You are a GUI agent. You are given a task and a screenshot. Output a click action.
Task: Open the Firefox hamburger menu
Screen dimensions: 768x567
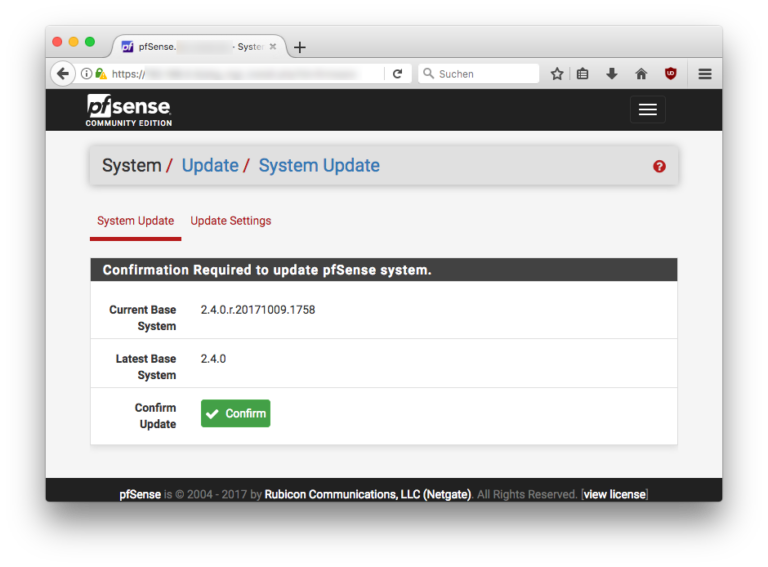tap(705, 74)
